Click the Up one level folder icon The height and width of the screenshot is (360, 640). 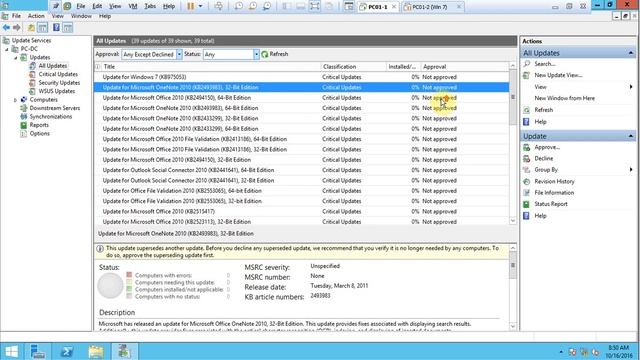click(x=31, y=27)
